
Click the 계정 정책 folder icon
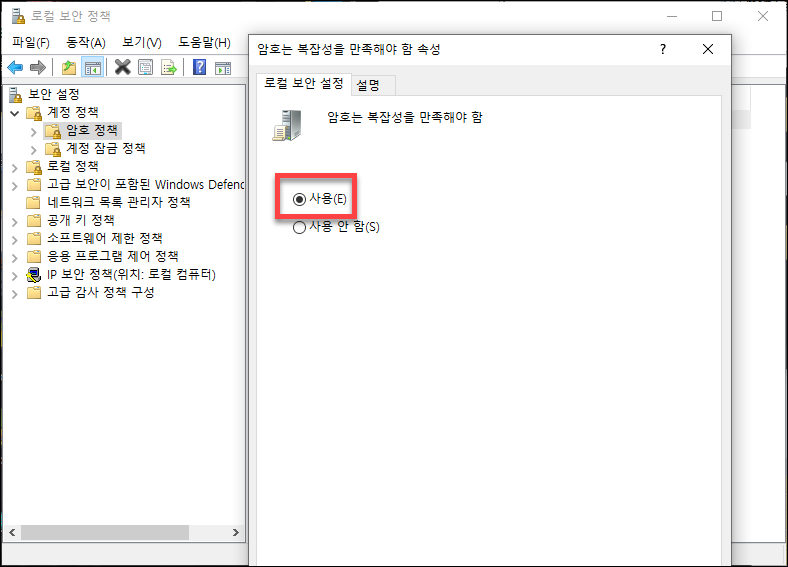click(x=34, y=113)
